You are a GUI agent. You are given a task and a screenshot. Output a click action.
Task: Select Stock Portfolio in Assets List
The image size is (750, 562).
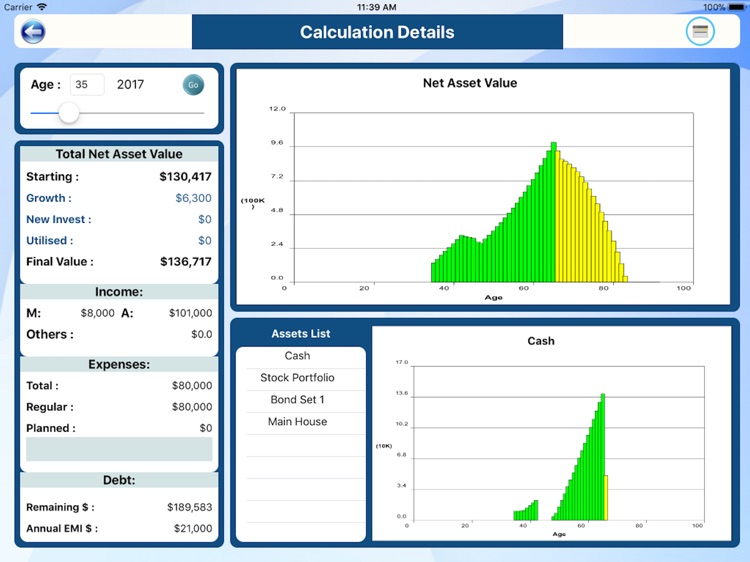tap(298, 378)
